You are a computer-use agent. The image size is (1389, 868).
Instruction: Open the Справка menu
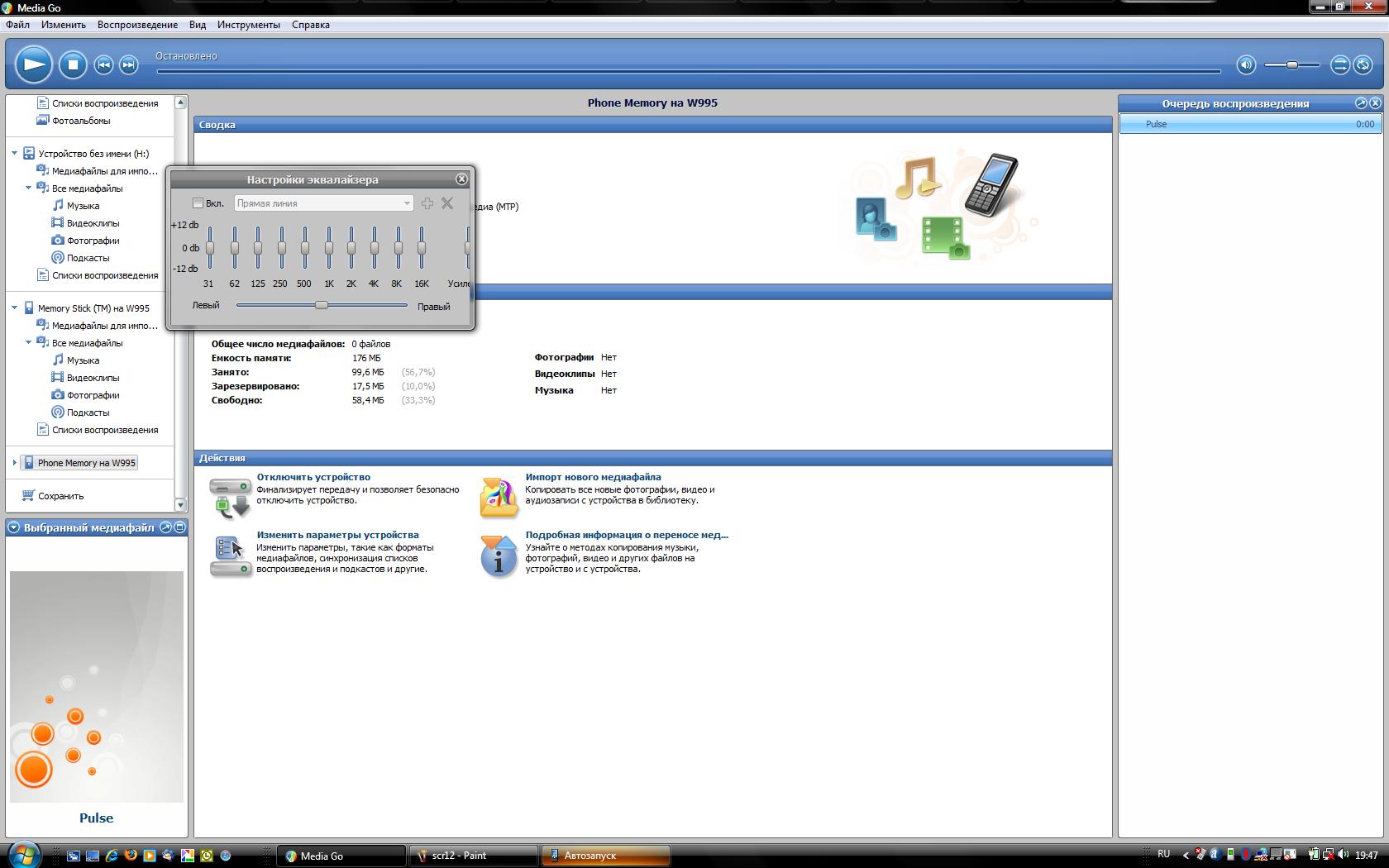click(x=311, y=25)
